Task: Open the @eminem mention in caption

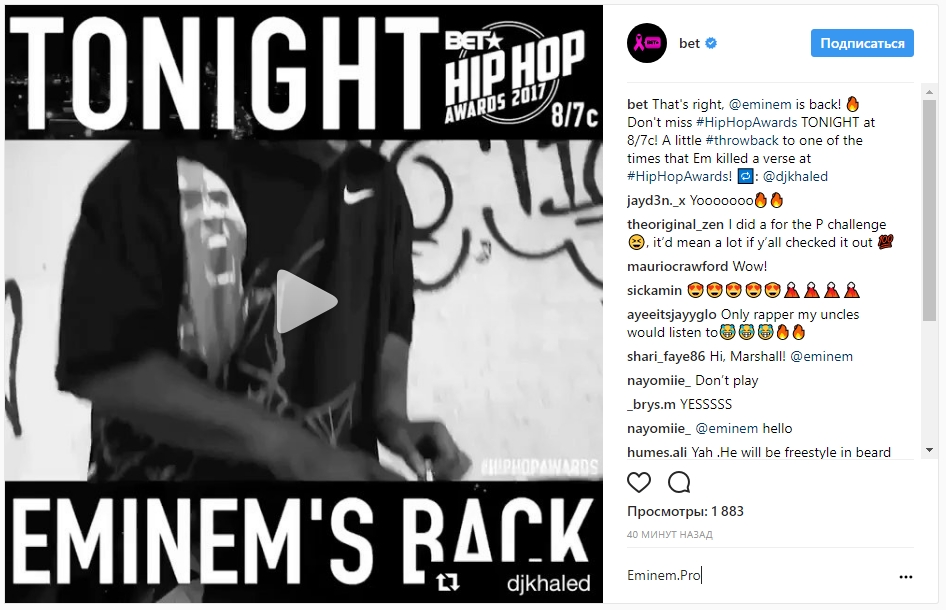Action: (760, 104)
